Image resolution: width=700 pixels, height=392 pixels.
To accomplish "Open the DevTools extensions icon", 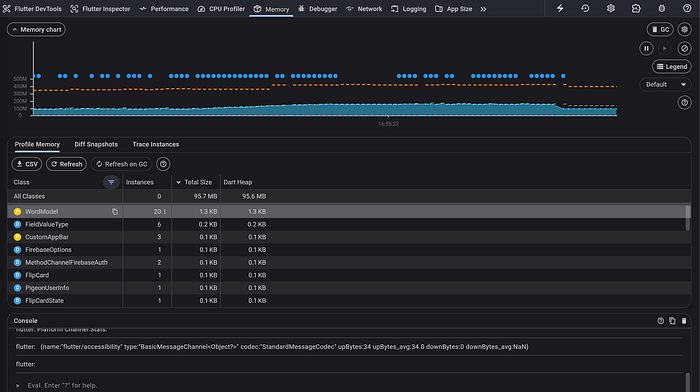I will tap(636, 8).
